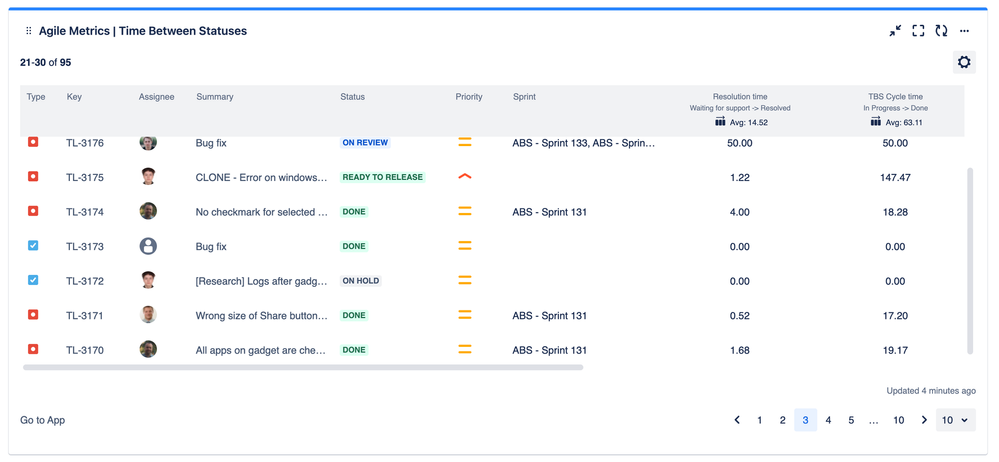The height and width of the screenshot is (462, 999).
Task: Click resolution time value 1.68
Action: (740, 350)
